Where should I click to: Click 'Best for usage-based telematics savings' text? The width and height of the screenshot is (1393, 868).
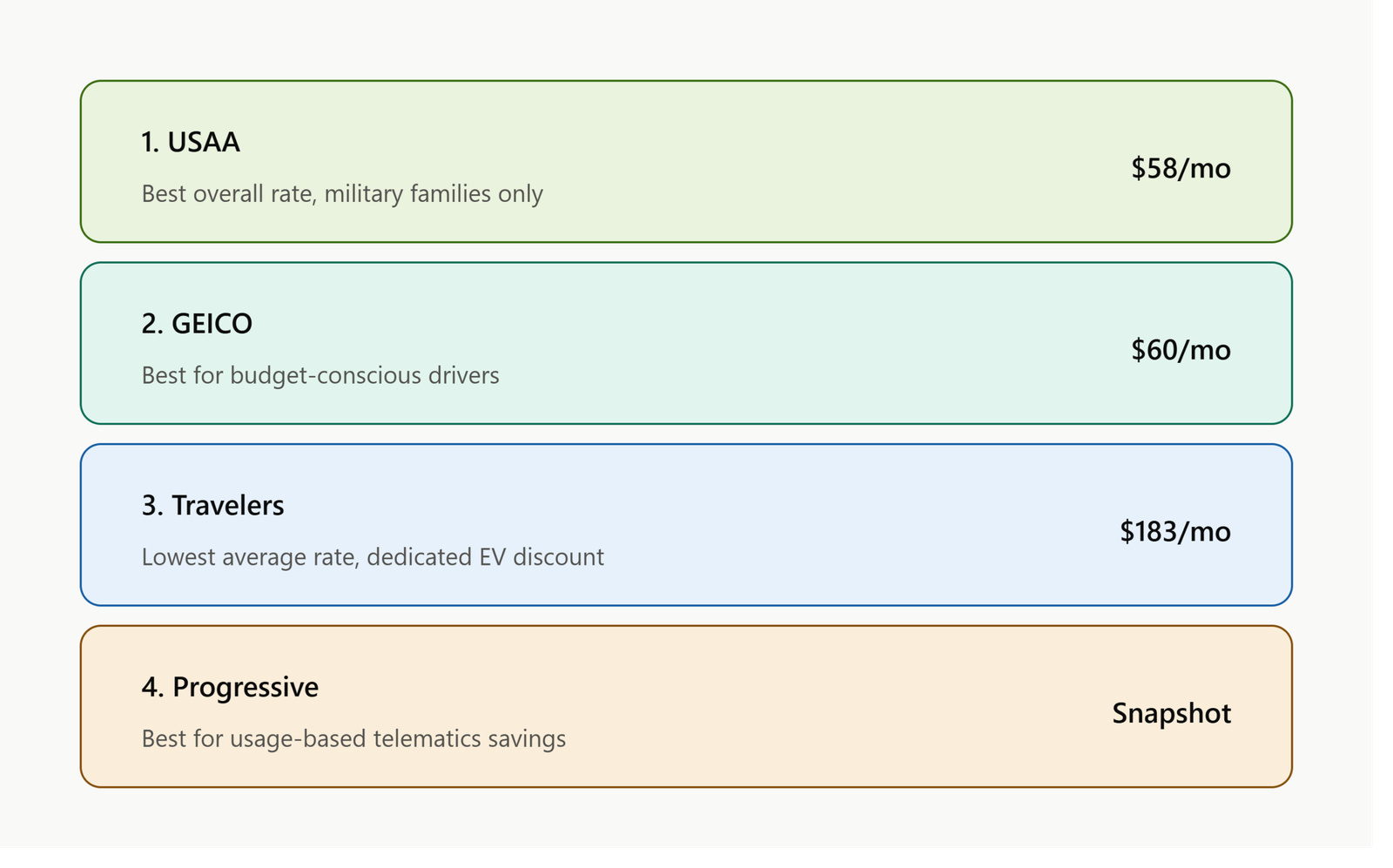click(353, 739)
